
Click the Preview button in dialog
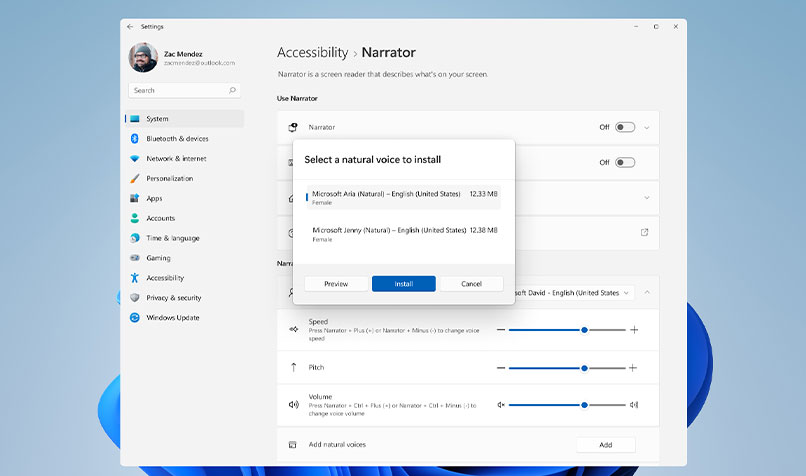[336, 284]
